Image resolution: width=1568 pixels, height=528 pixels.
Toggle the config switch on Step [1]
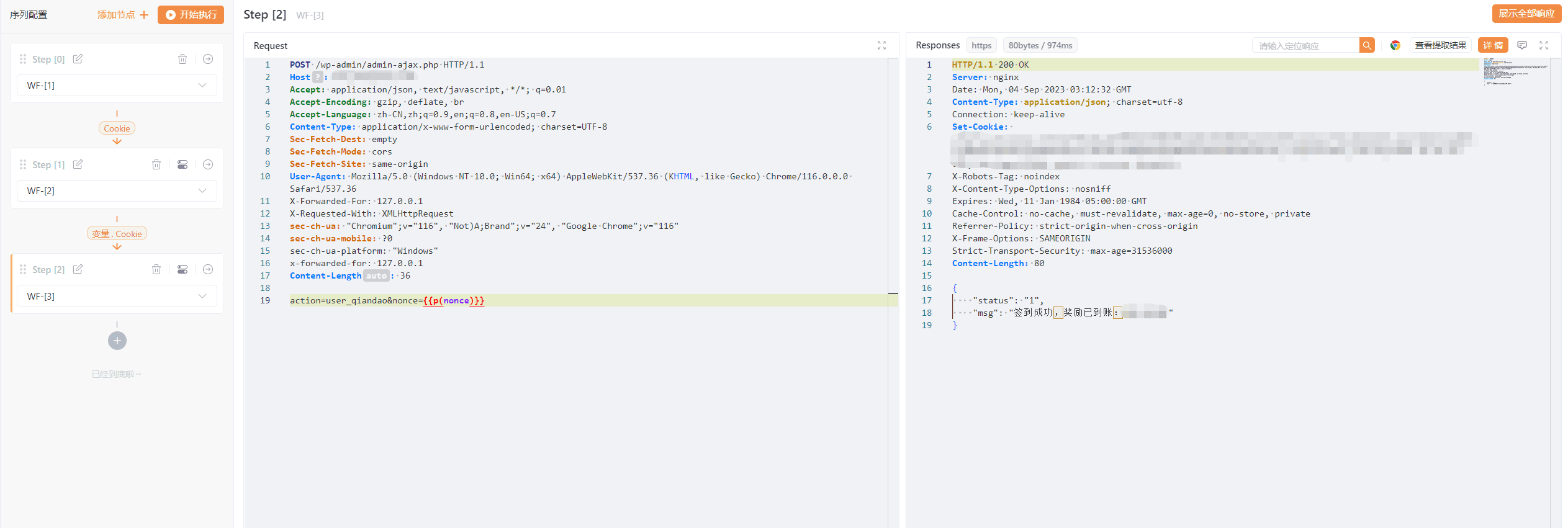pos(182,164)
